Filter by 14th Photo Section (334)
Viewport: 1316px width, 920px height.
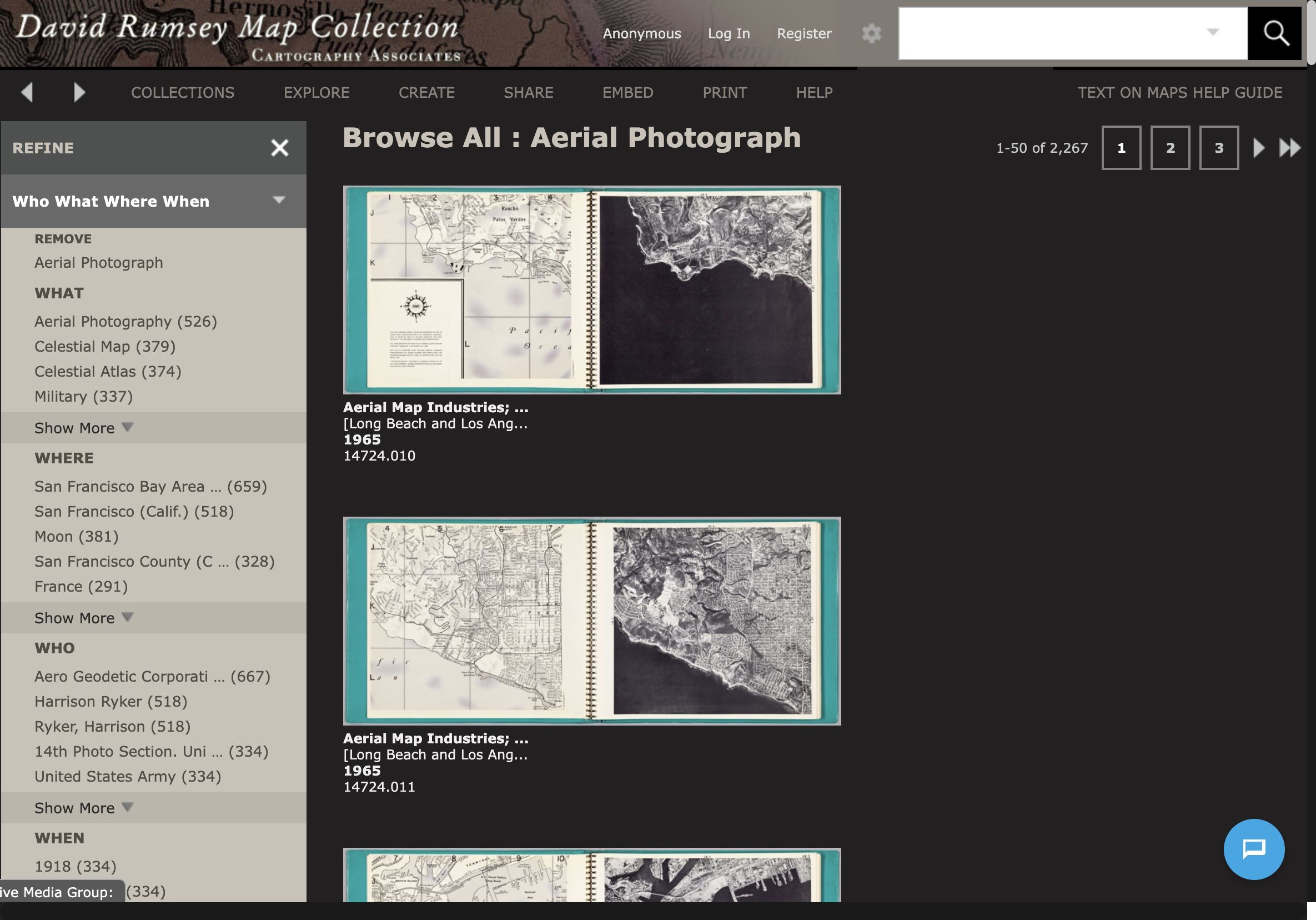point(152,751)
